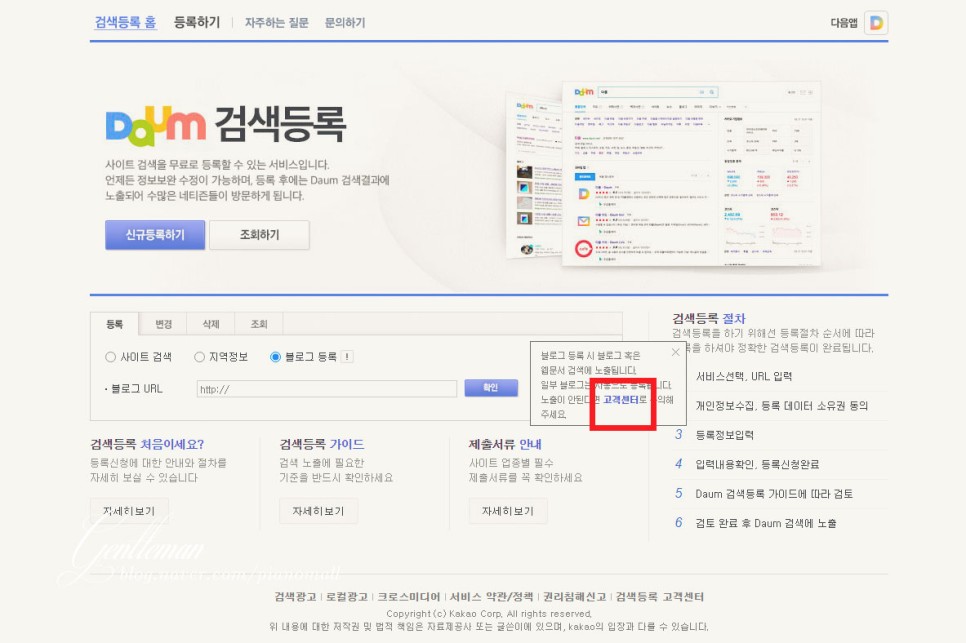This screenshot has width=966, height=643.
Task: Click step 4 입력내용확인, 등록신청완료 text
Action: click(757, 464)
